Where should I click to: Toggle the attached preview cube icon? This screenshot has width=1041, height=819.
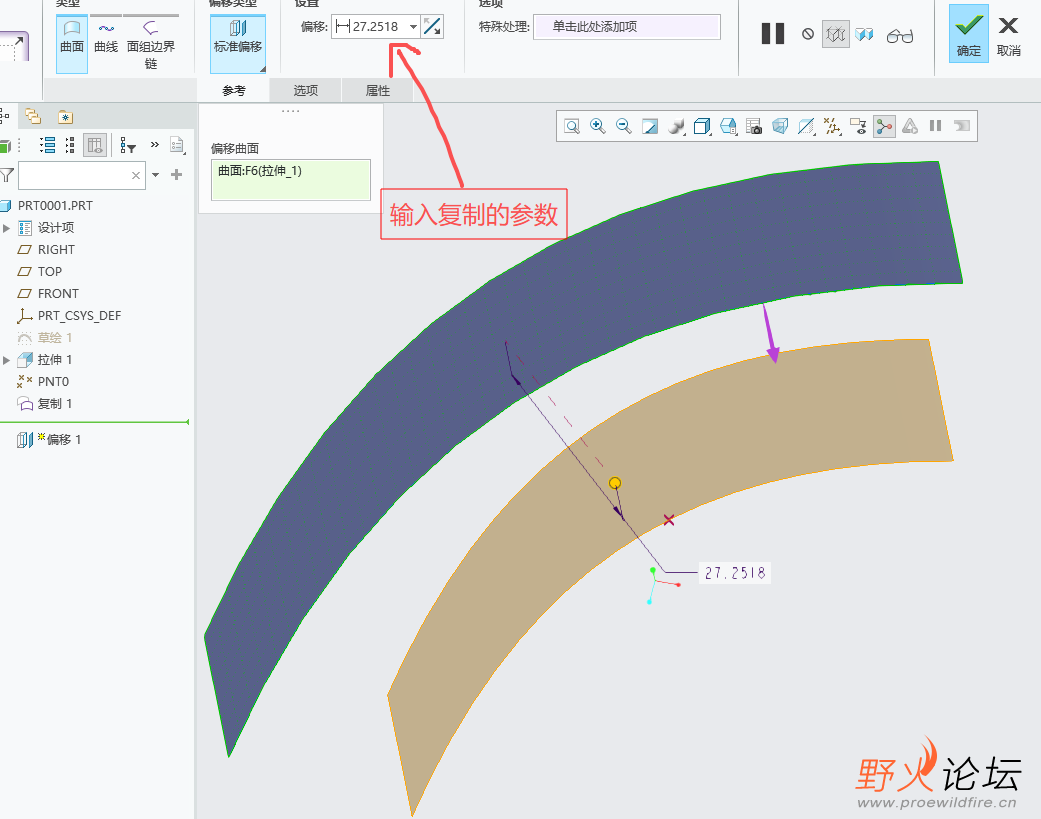[864, 34]
